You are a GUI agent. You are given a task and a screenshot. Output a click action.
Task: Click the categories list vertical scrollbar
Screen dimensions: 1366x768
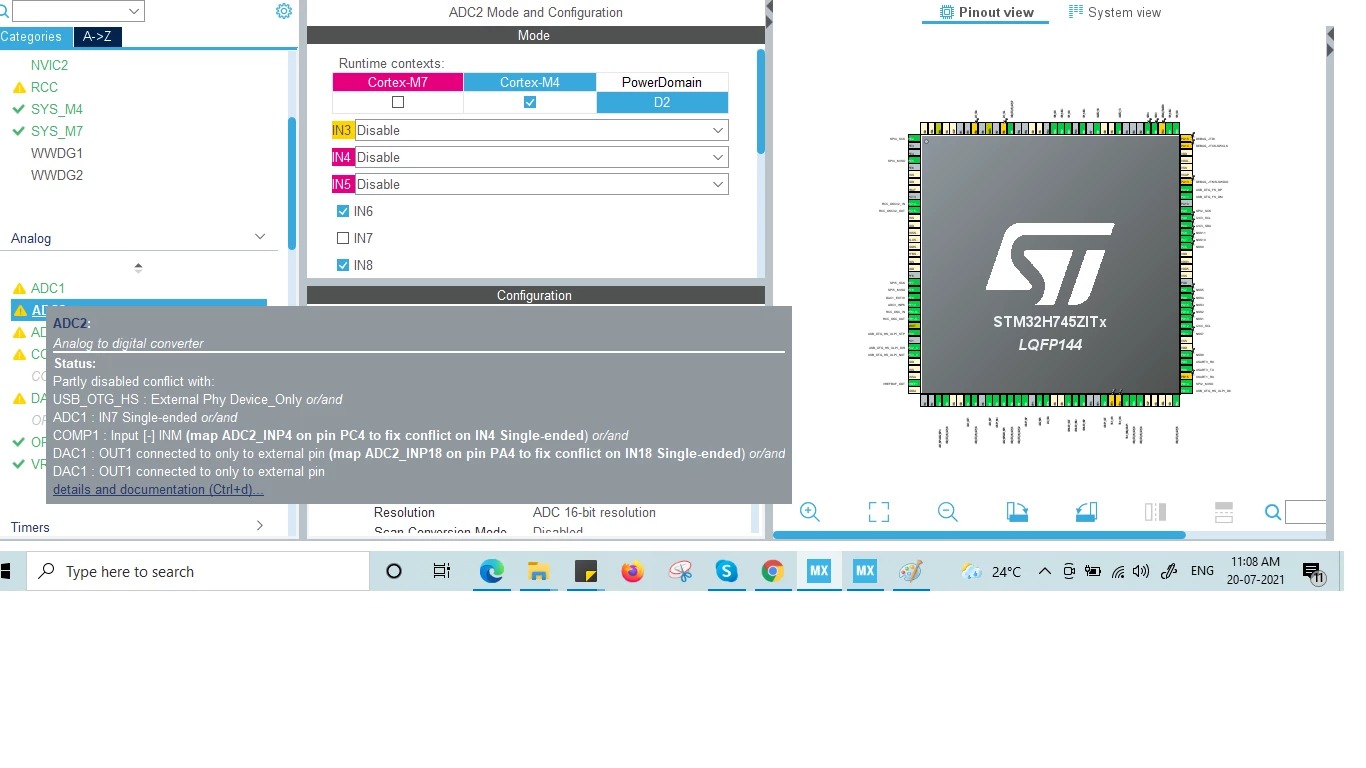coord(292,183)
